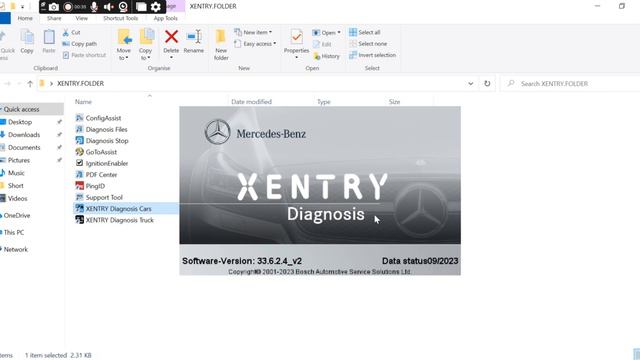Expand the address bar history dropdown
The image size is (640, 360).
471,84
